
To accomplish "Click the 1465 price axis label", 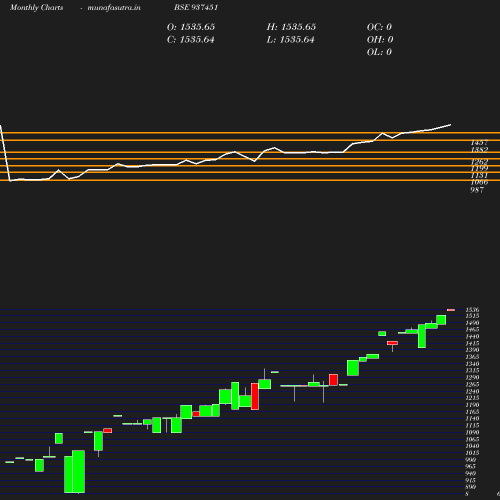I will coord(472,330).
